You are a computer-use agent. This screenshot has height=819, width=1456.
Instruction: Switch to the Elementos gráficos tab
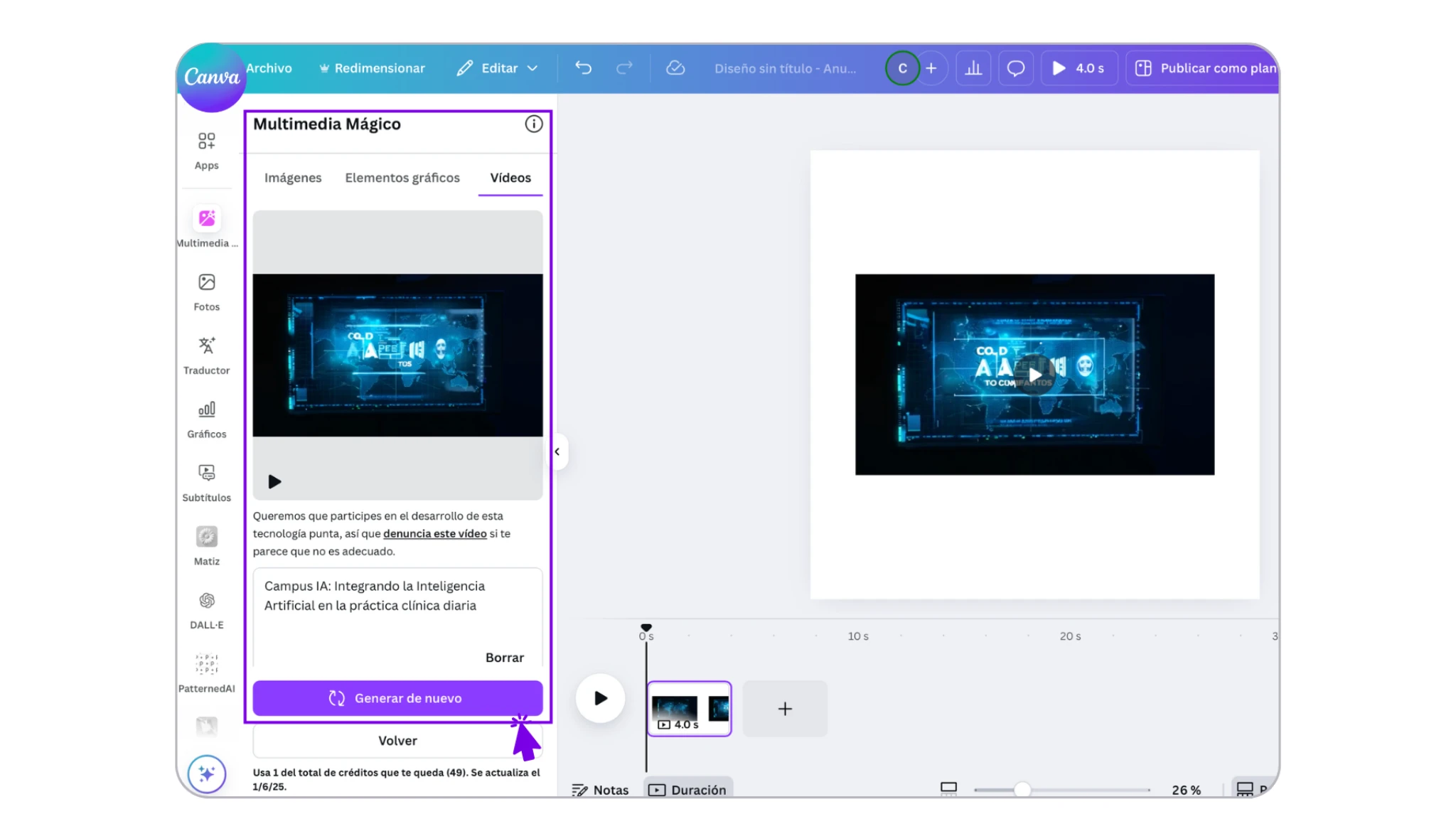[402, 178]
